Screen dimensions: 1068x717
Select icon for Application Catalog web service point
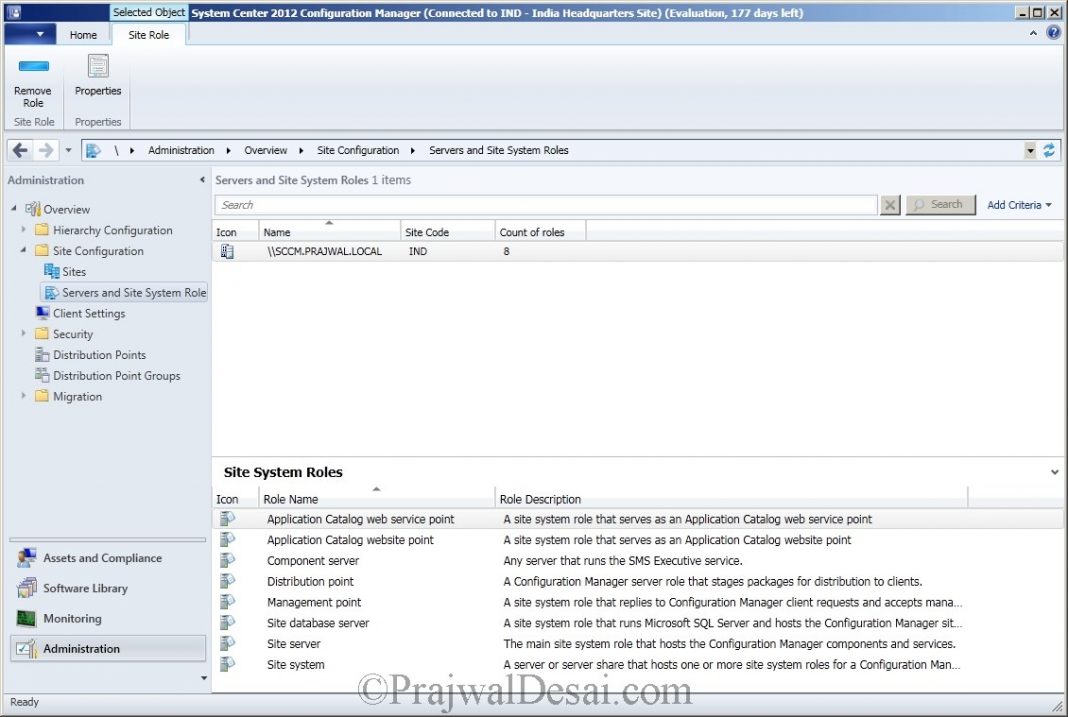pyautogui.click(x=227, y=519)
